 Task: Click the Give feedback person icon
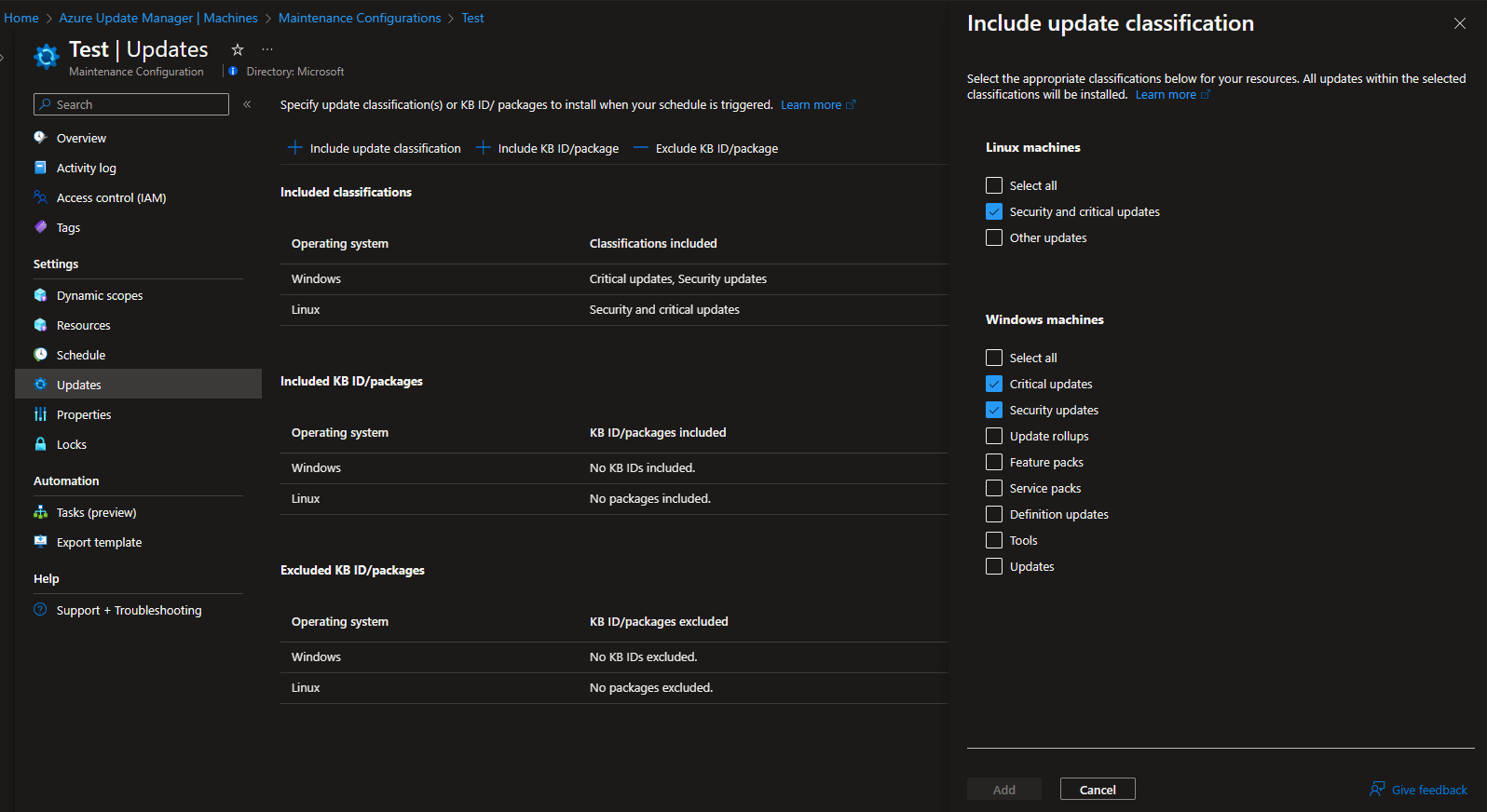[x=1377, y=790]
